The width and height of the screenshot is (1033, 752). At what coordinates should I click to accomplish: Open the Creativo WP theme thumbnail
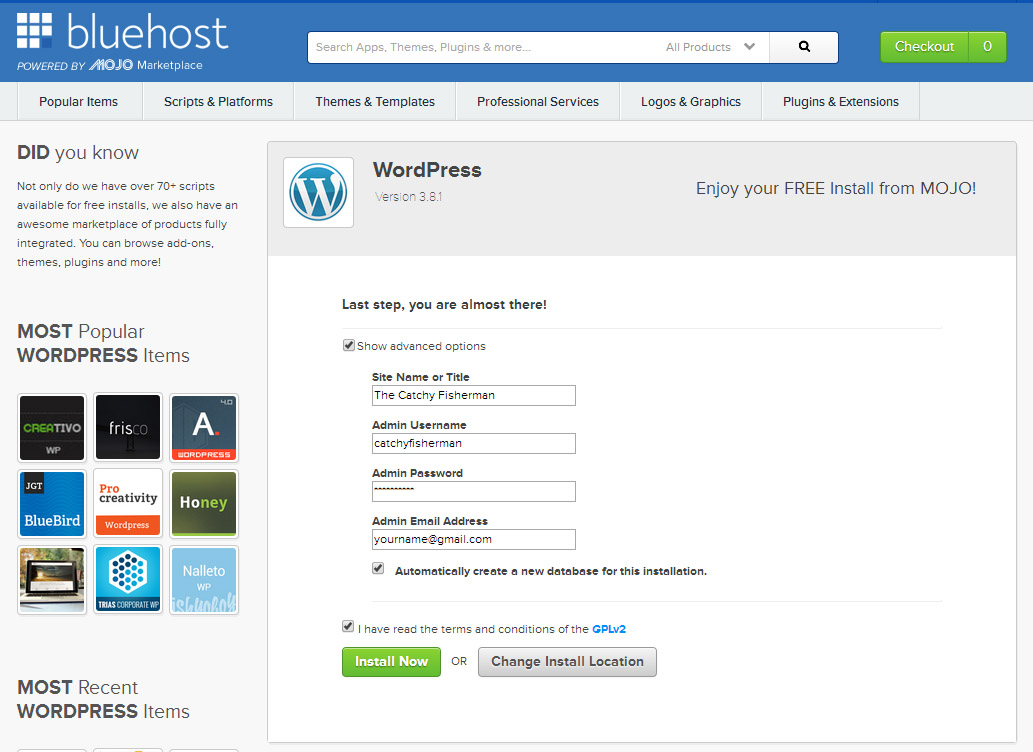click(52, 427)
